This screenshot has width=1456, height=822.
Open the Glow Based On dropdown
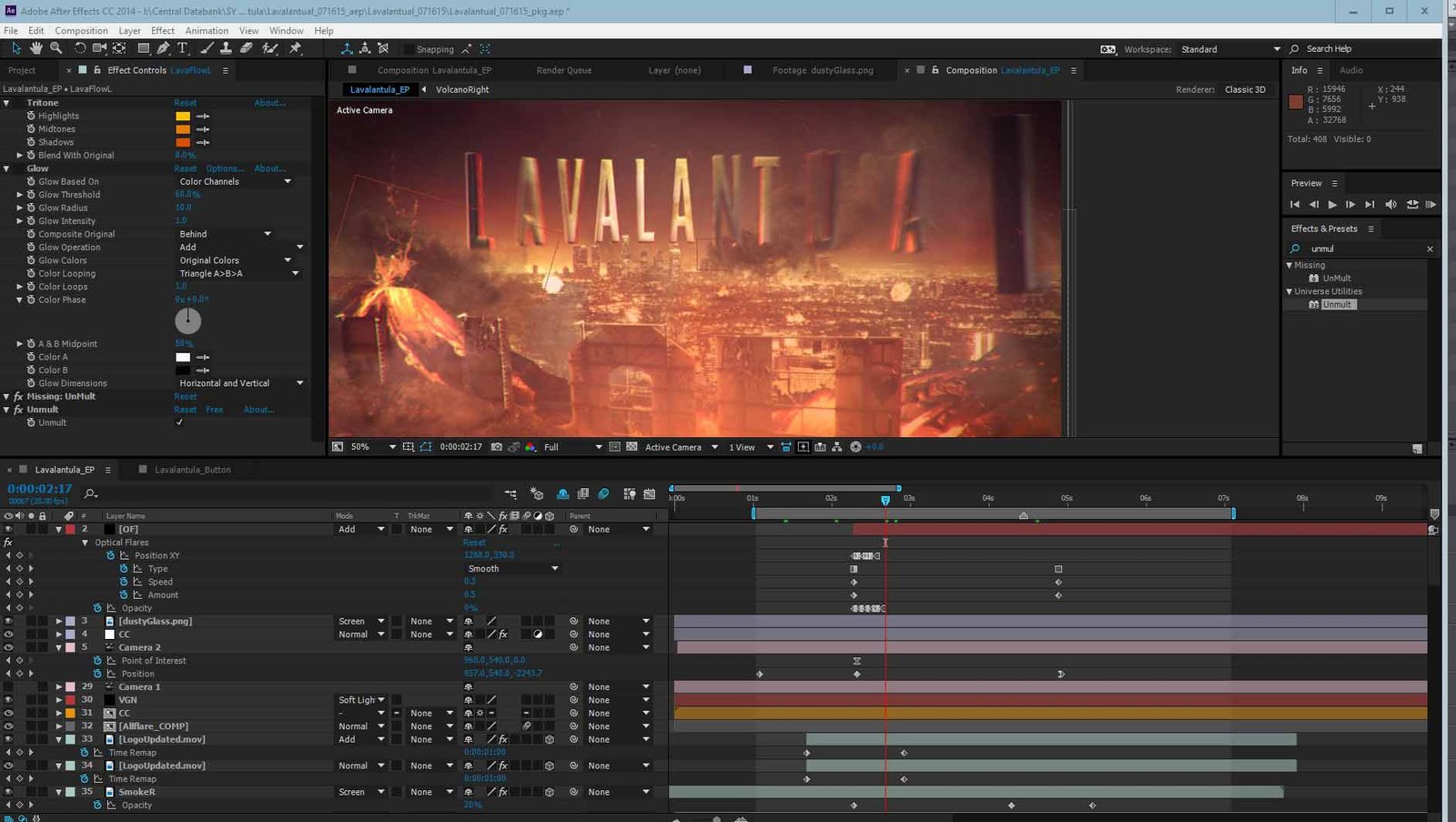[x=235, y=181]
